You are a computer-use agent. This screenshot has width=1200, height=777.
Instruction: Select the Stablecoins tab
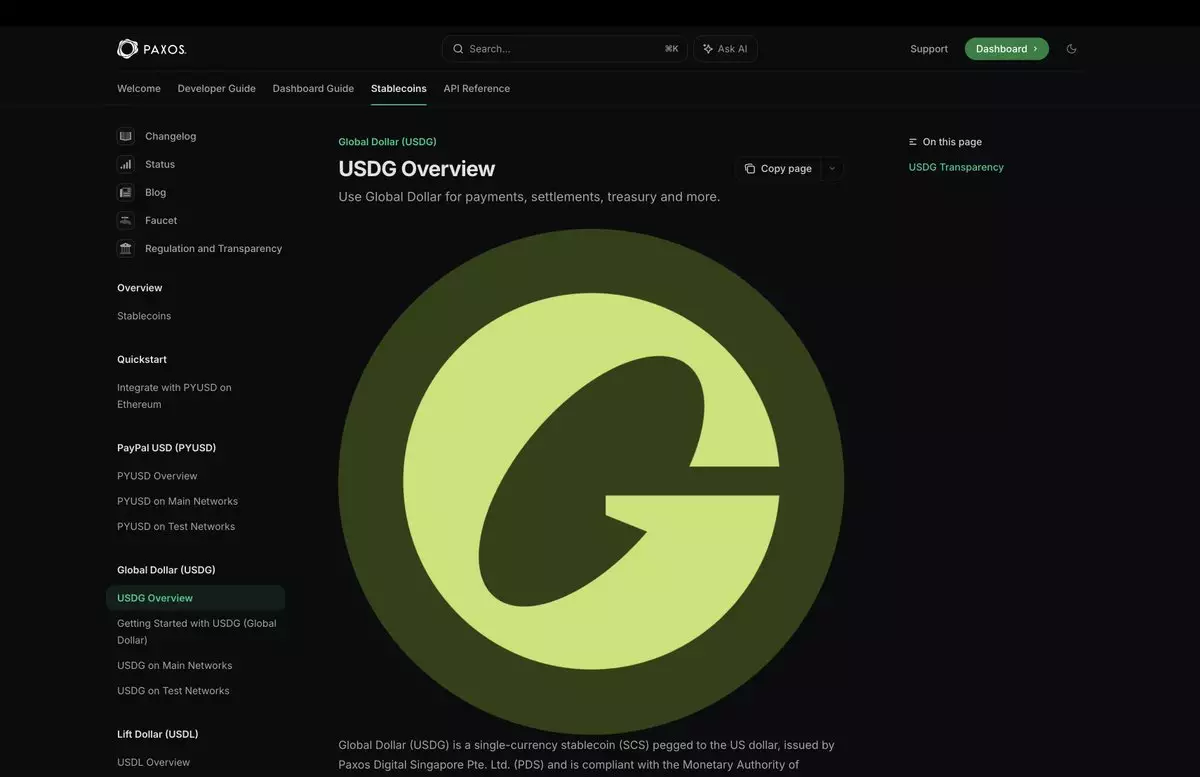point(399,89)
